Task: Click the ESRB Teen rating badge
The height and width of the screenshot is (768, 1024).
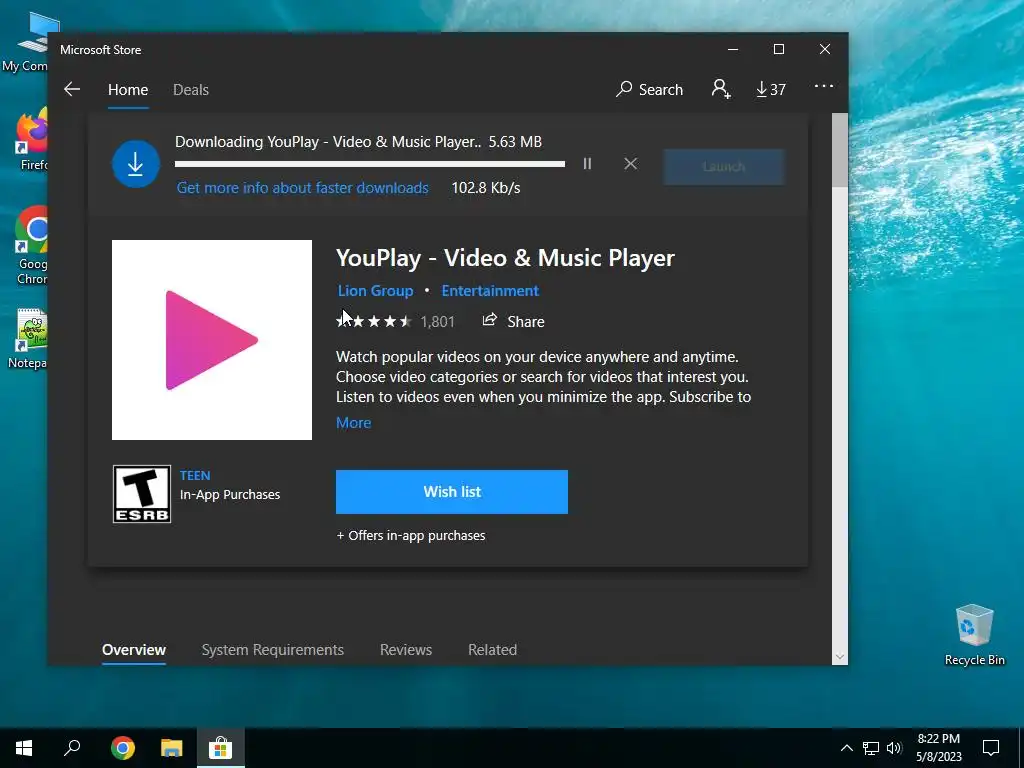Action: [x=142, y=494]
